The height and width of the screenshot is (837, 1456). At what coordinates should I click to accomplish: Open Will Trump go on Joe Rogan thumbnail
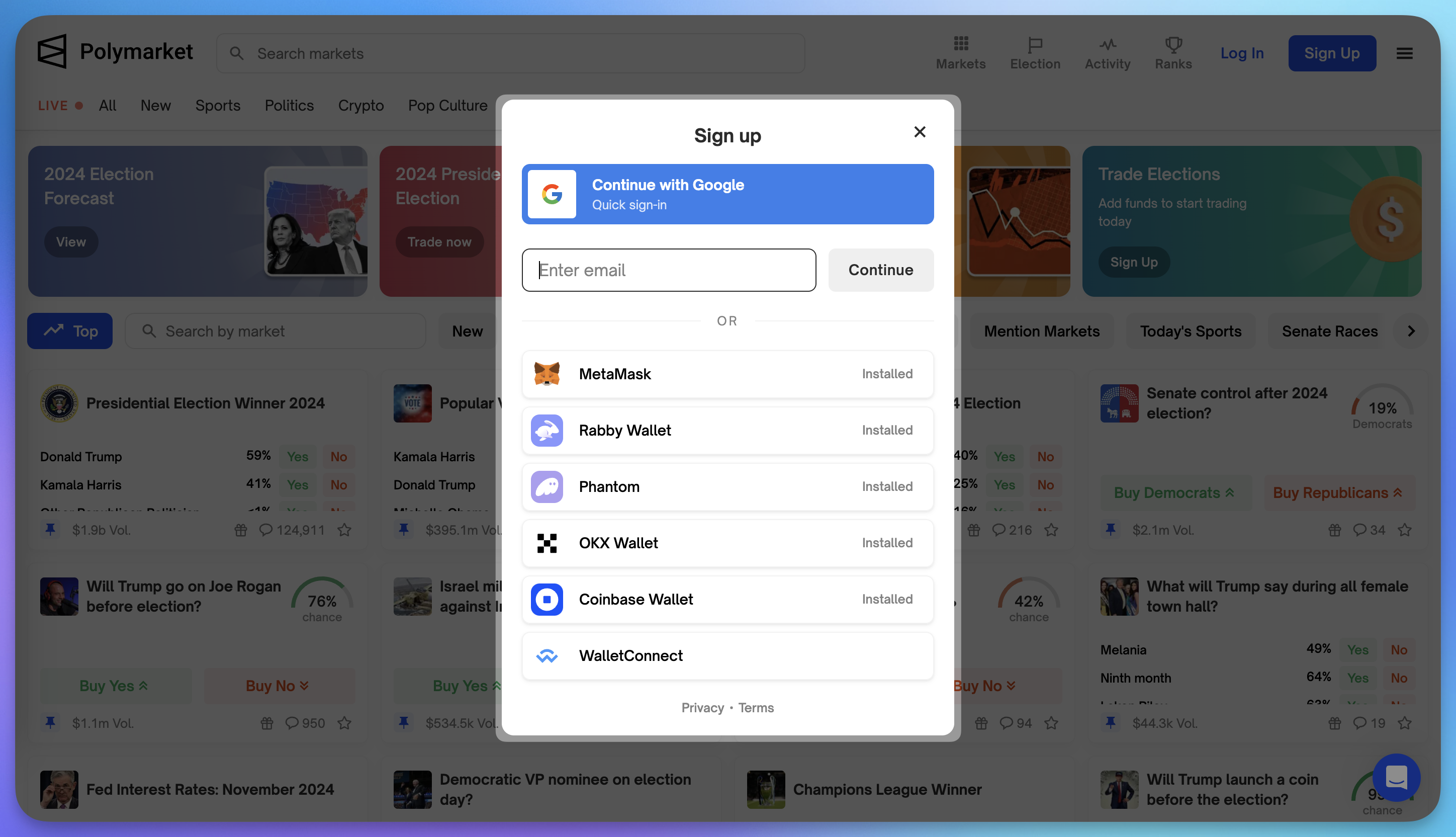[x=59, y=596]
